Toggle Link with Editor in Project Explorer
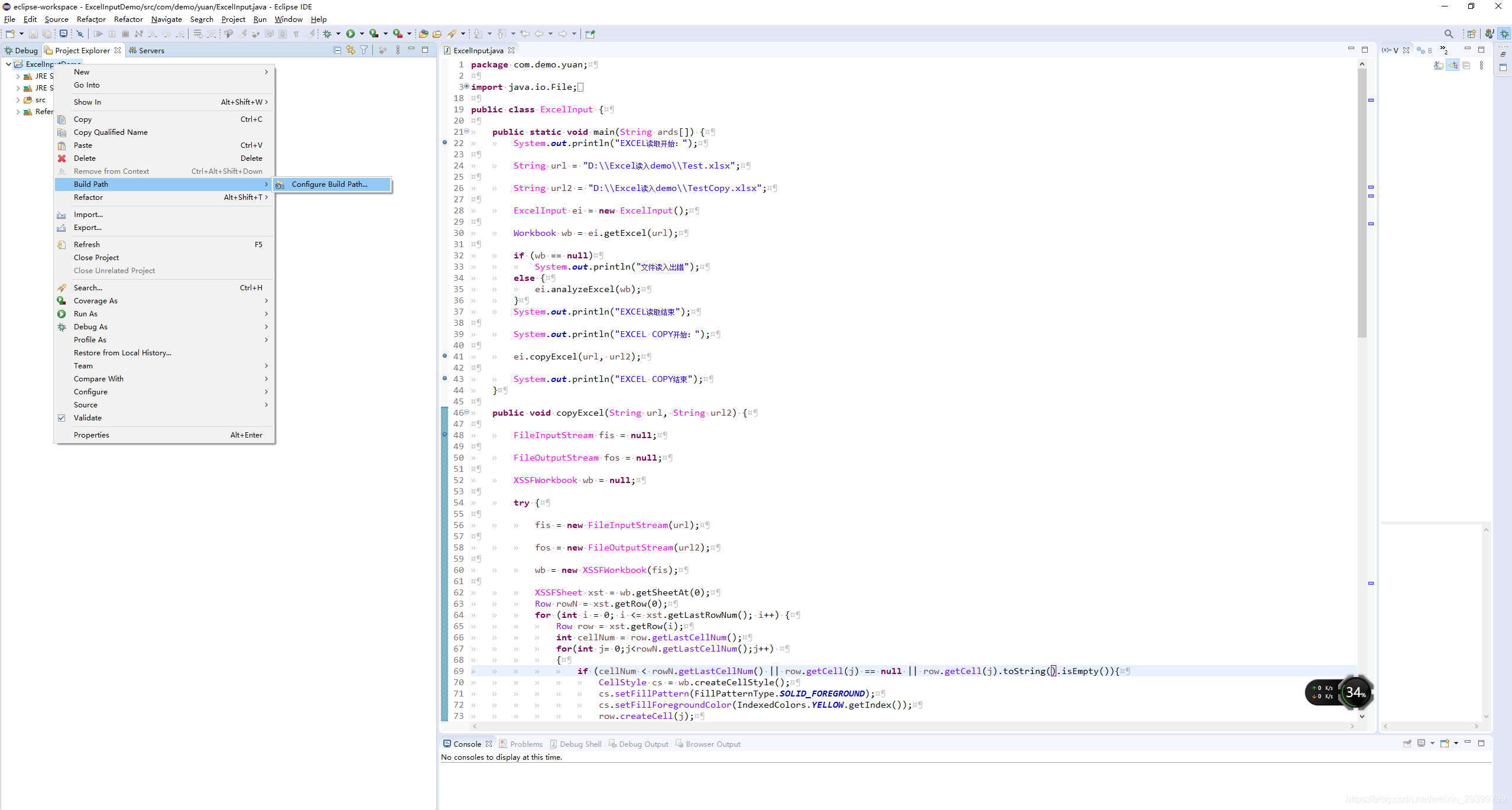This screenshot has height=810, width=1512. 351,50
